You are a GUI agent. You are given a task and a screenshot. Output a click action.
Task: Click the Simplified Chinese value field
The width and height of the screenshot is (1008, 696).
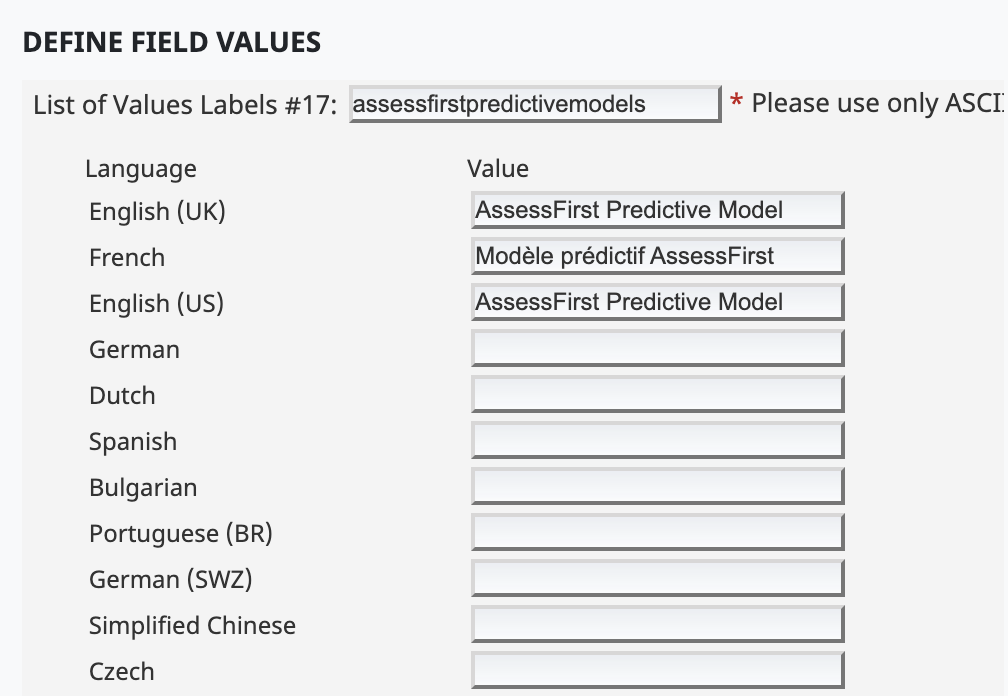coord(657,625)
